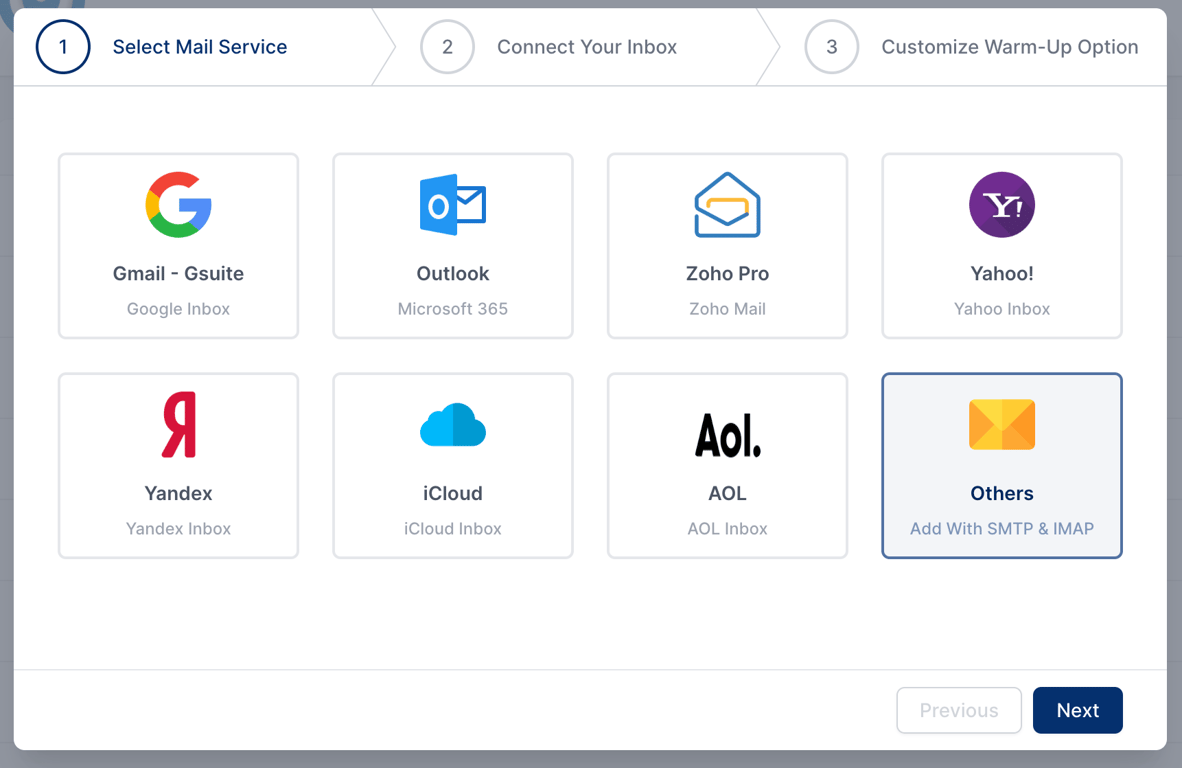Select the Microsoft 365 subtitle text
1182x768 pixels.
click(453, 309)
